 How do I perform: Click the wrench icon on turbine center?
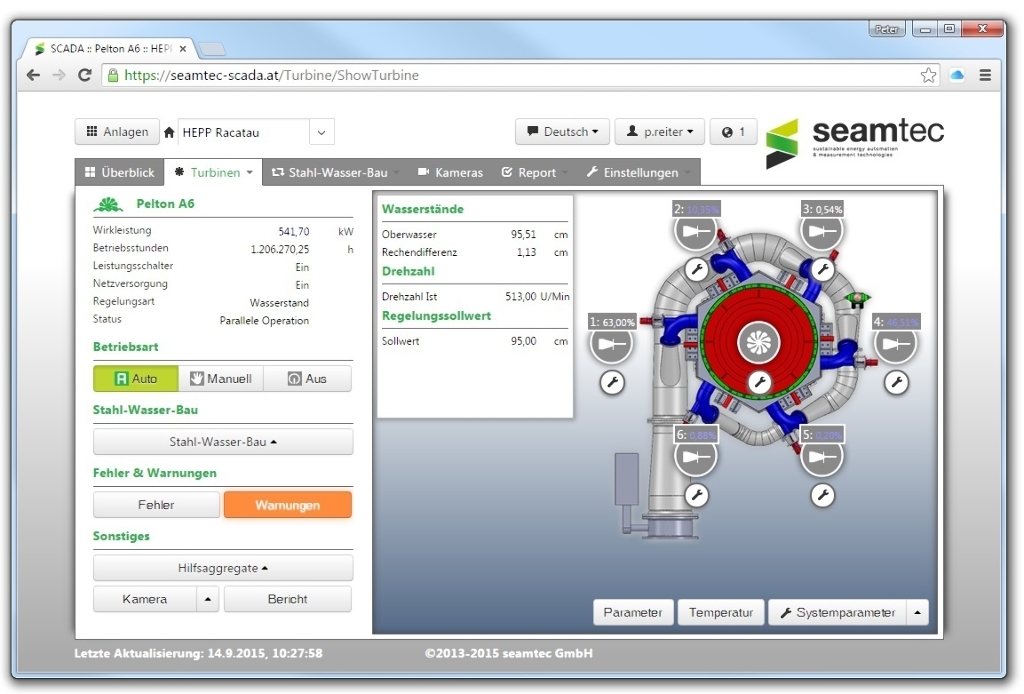coord(759,381)
